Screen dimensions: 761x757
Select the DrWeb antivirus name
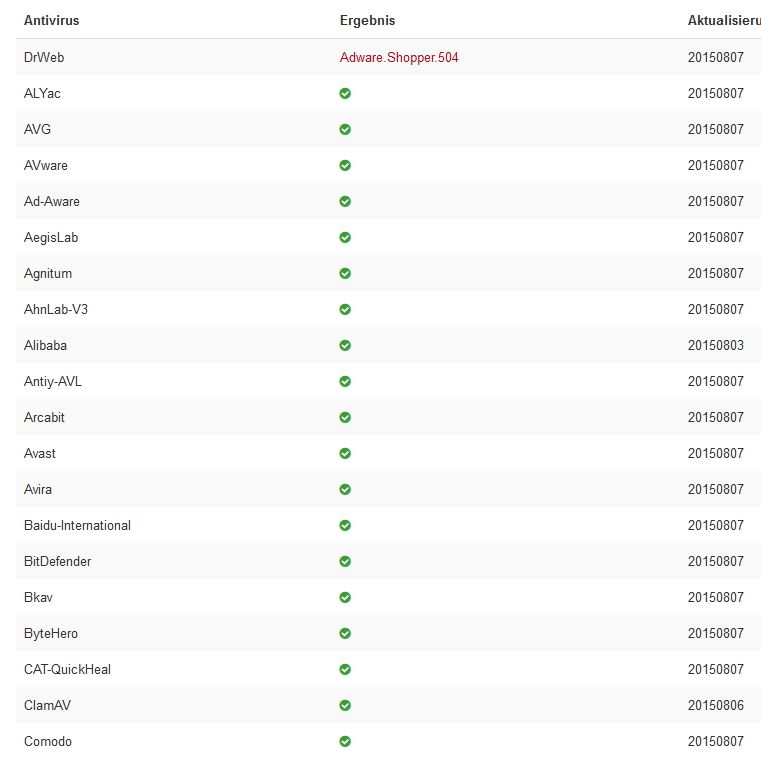click(x=44, y=57)
